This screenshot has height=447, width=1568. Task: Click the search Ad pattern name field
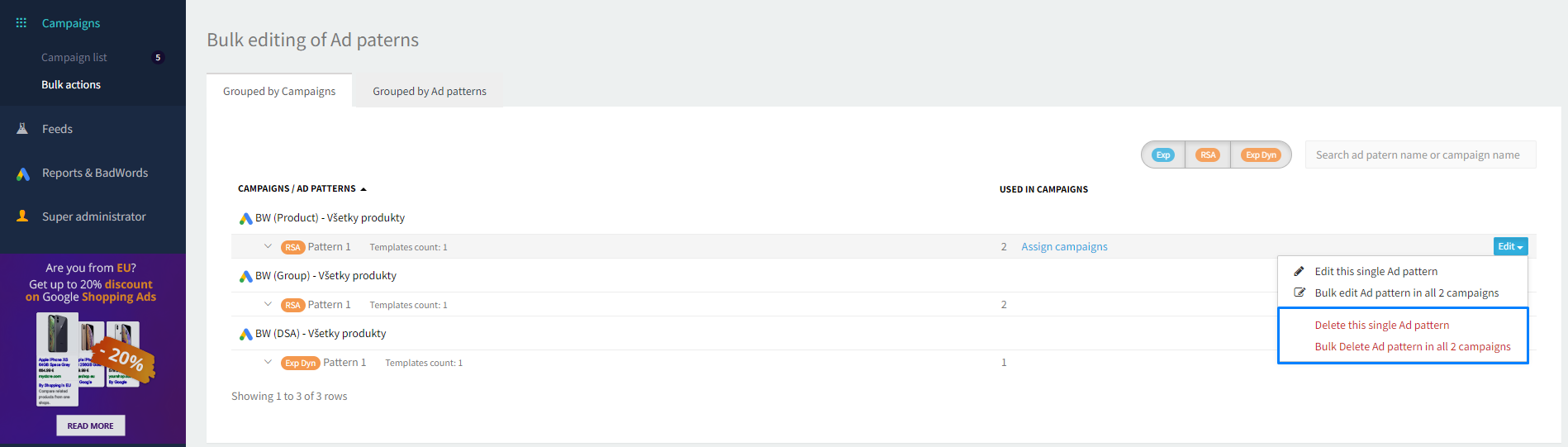(1420, 155)
